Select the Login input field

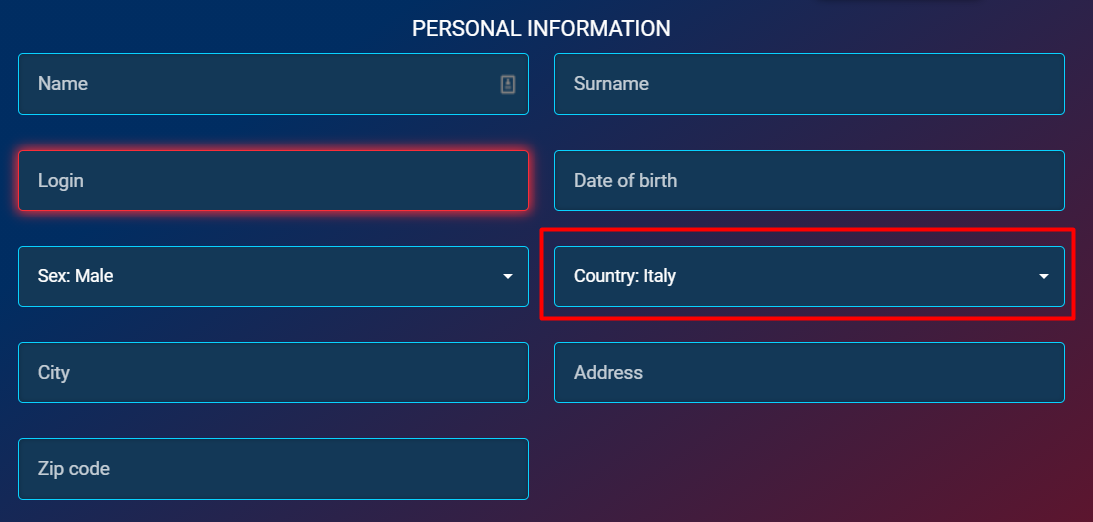point(272,181)
